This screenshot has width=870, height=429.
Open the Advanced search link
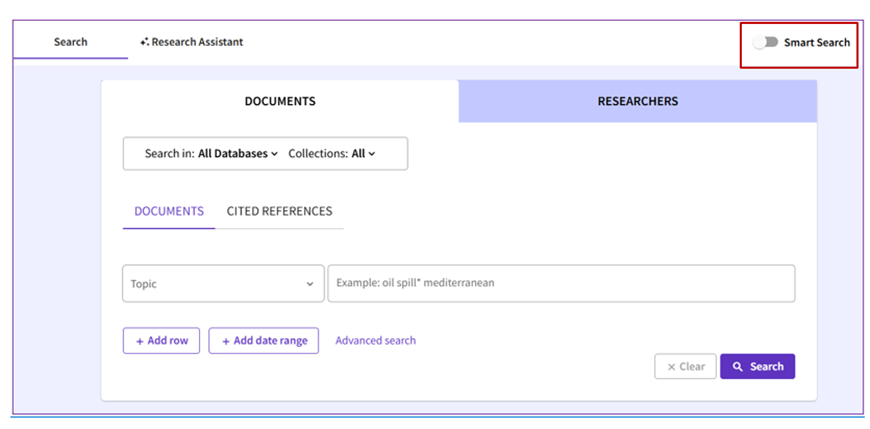click(x=375, y=341)
